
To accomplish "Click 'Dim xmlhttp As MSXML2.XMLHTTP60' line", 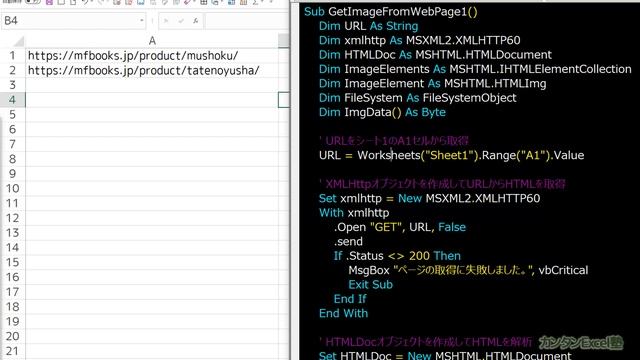I will pos(420,40).
